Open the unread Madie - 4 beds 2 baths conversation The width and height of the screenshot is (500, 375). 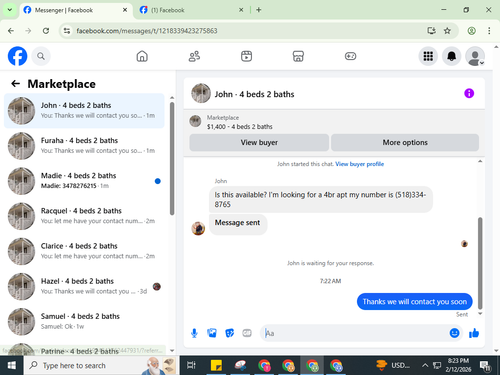(84, 181)
